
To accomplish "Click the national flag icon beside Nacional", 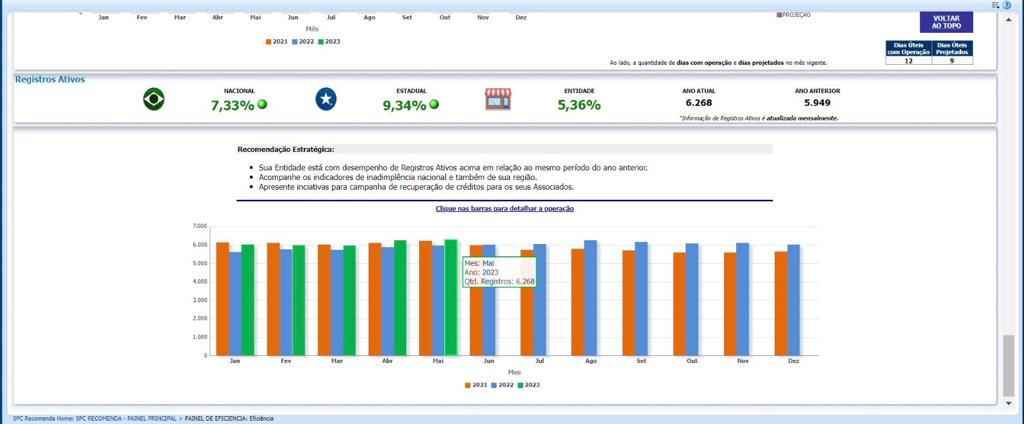I will click(154, 99).
